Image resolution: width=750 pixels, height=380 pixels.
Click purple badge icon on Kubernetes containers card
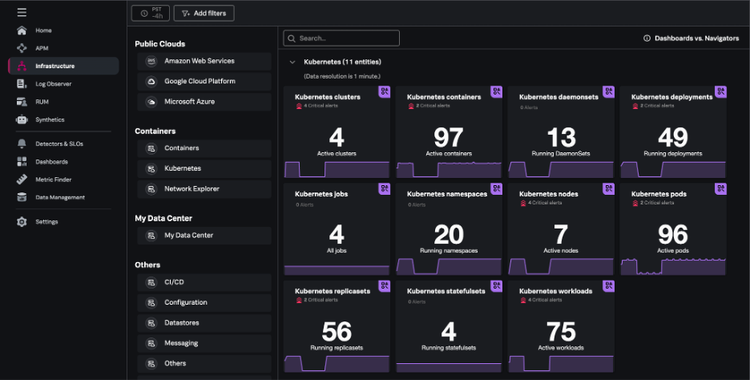tap(496, 92)
